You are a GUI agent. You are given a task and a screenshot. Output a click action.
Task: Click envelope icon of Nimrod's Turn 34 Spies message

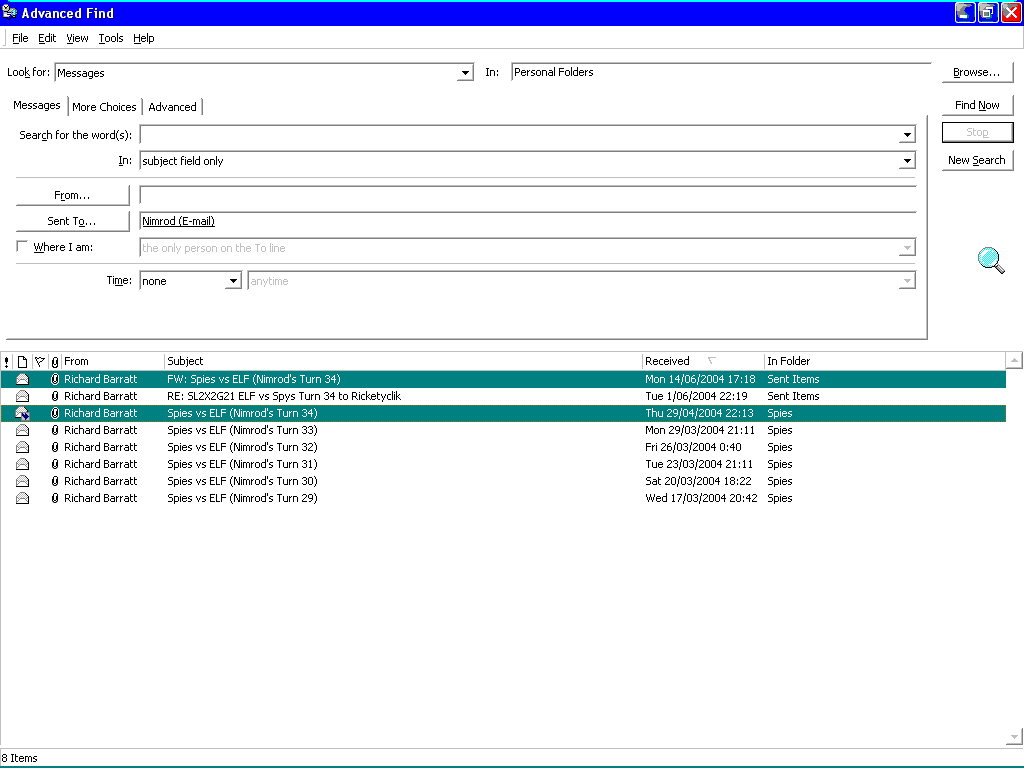(22, 414)
